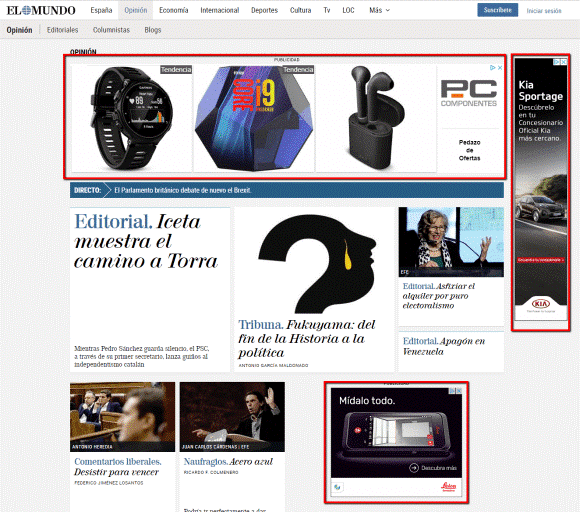Open the Blogs sub-tab
580x512 pixels.
(153, 30)
